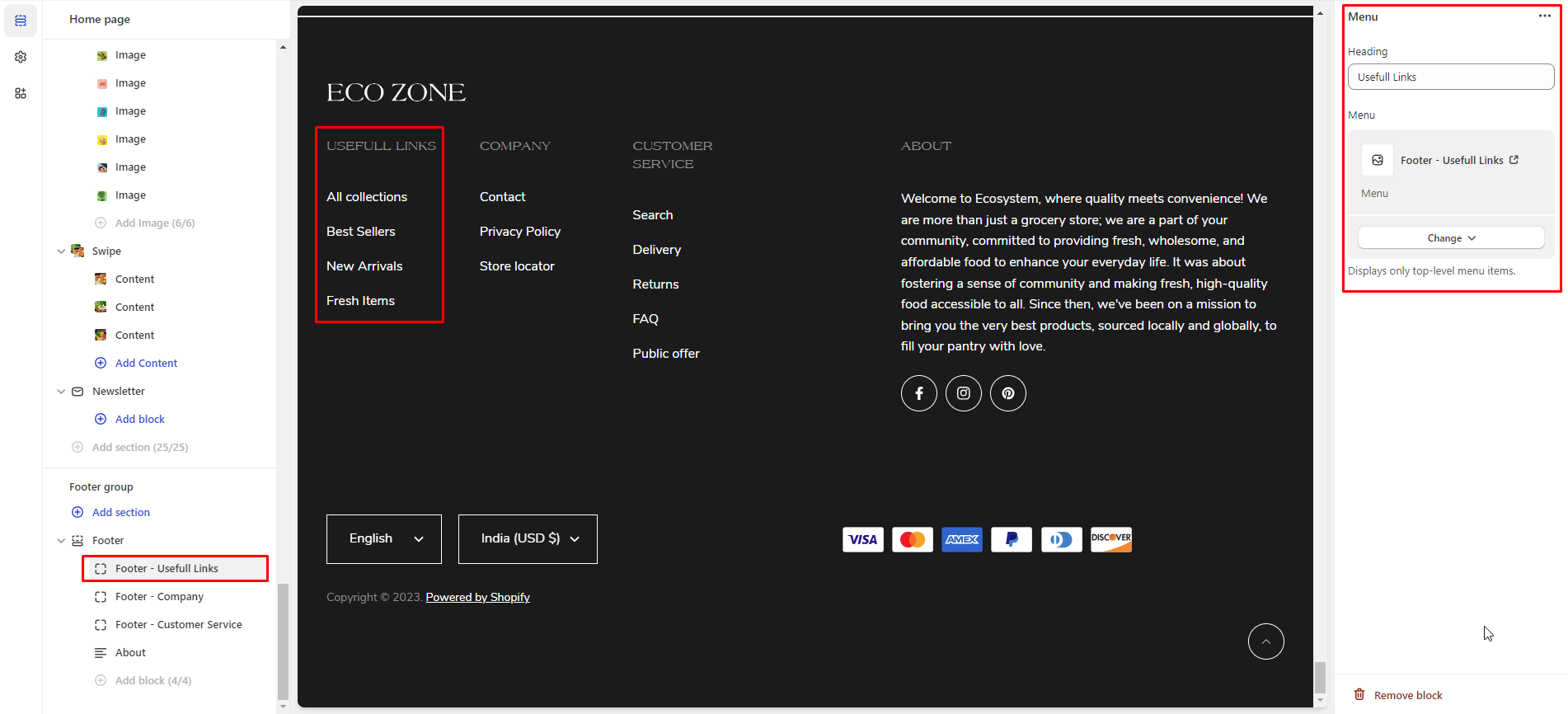Click Add Content under Swipe section
This screenshot has height=714, width=1568.
[x=146, y=364]
